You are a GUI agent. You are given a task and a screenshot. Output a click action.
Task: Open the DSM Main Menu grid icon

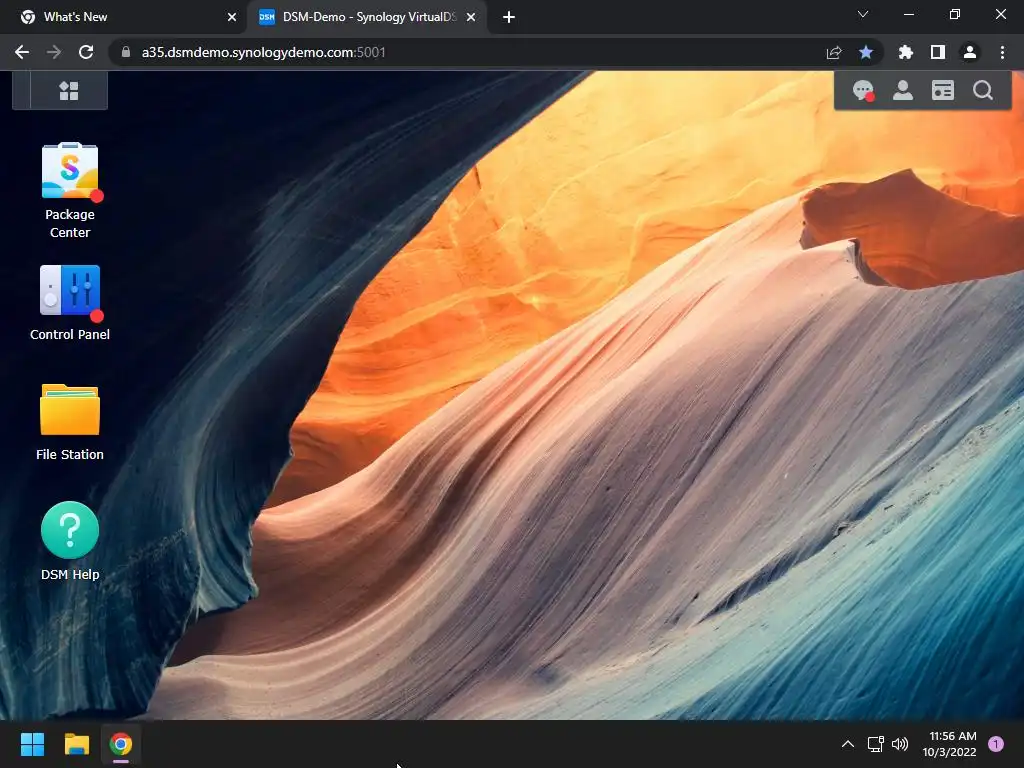(69, 91)
